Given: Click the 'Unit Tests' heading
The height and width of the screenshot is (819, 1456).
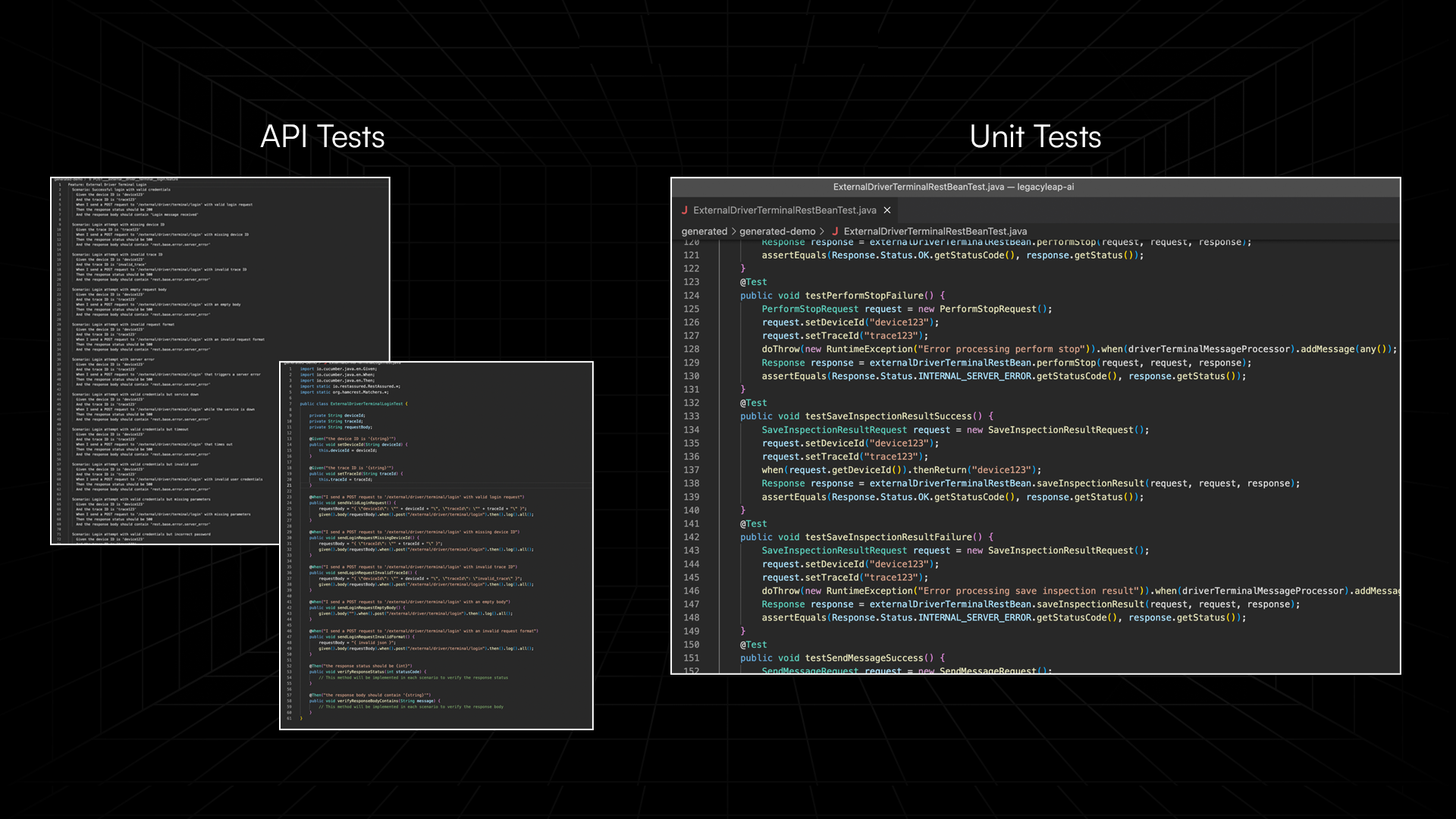Looking at the screenshot, I should coord(1035,137).
